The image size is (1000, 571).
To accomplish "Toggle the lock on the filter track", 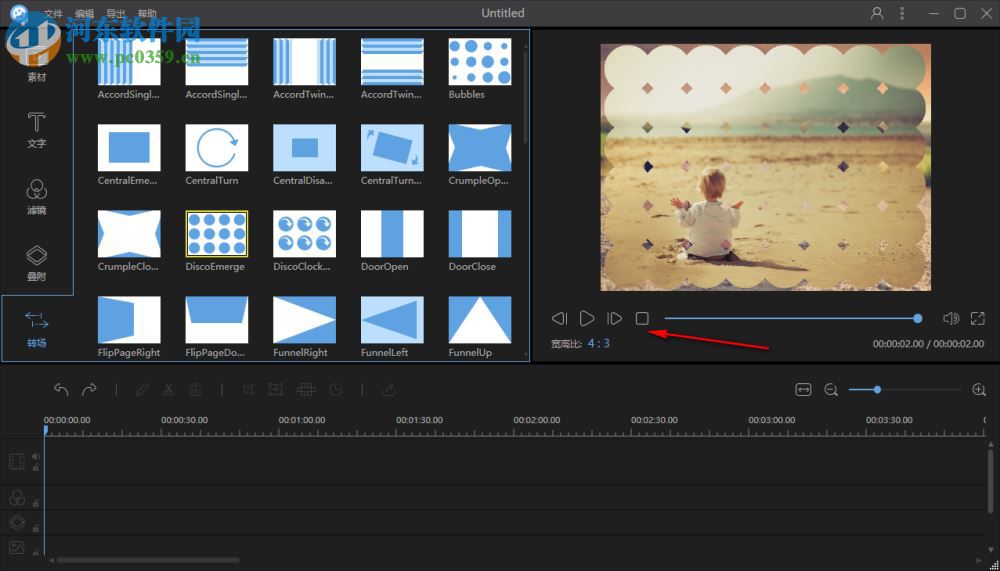I will 35,503.
